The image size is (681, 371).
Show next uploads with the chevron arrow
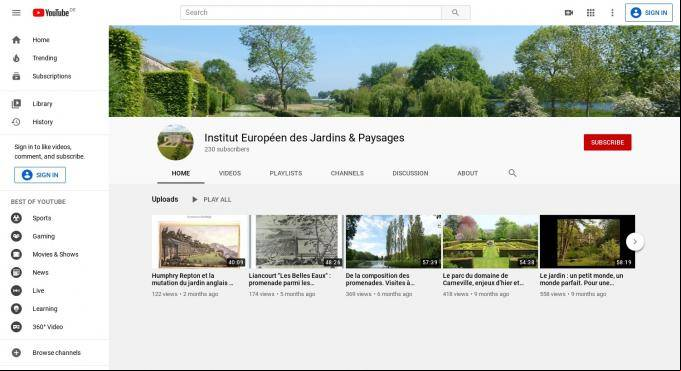[x=635, y=242]
